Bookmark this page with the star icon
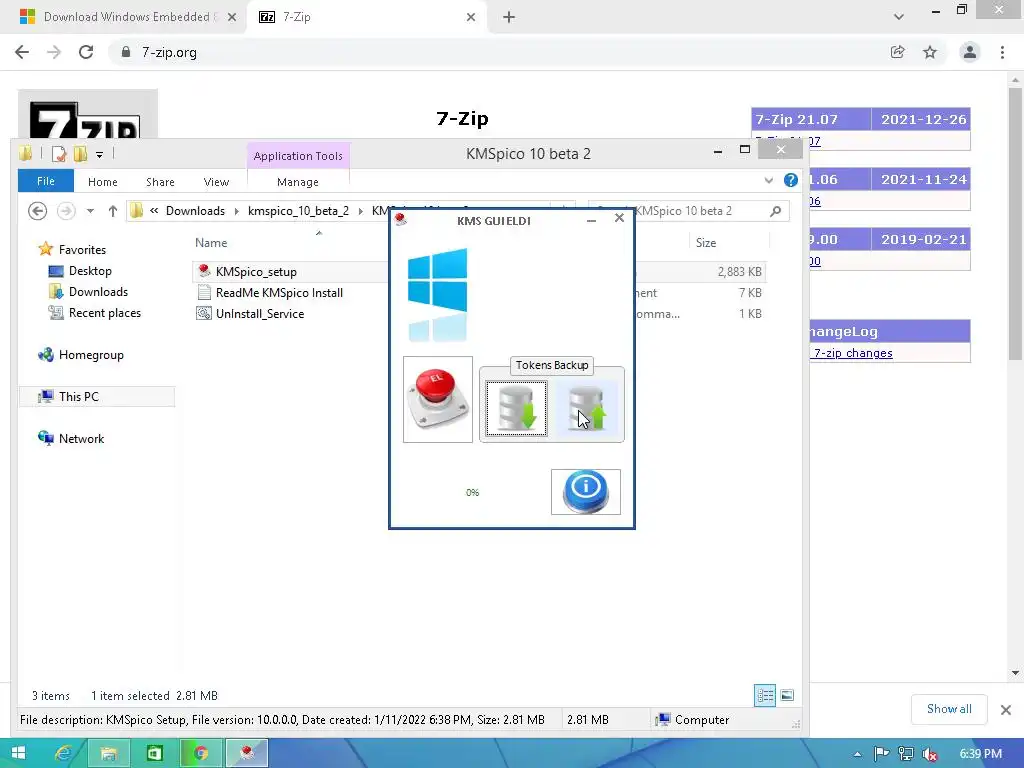This screenshot has height=768, width=1024. click(930, 52)
